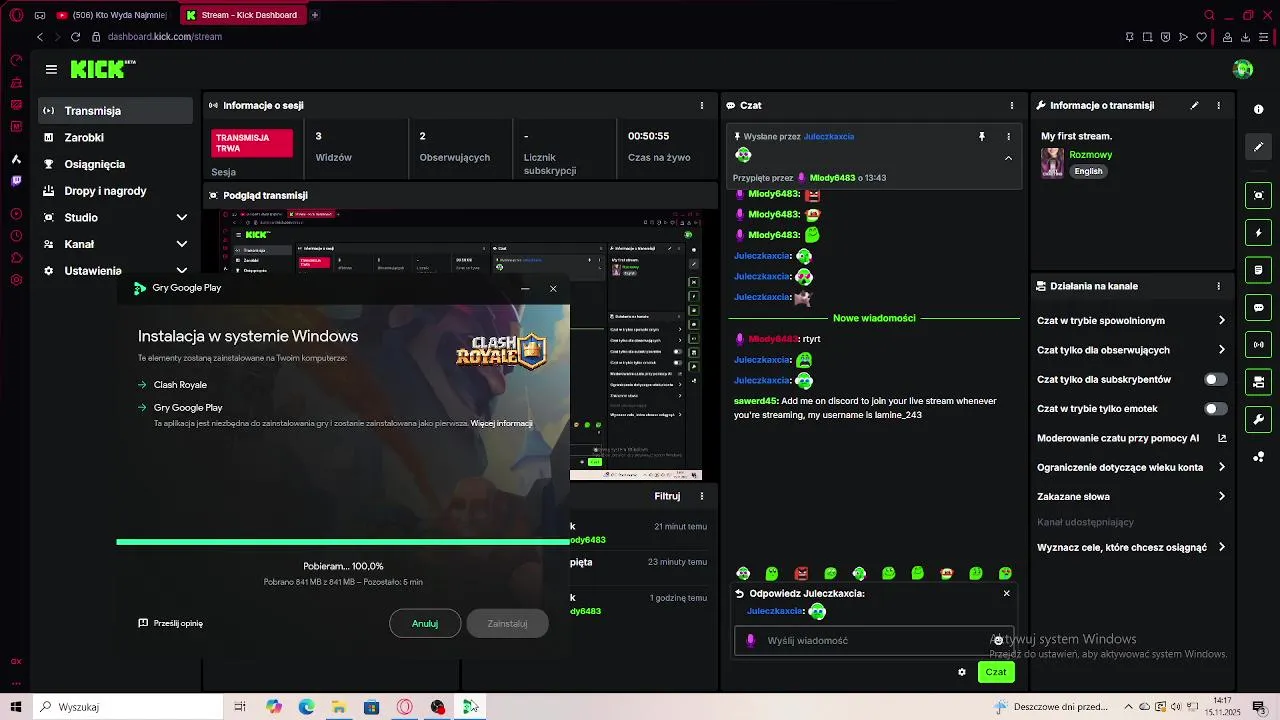The width and height of the screenshot is (1280, 720).
Task: Toggle the wrench widget icon
Action: point(1259,419)
